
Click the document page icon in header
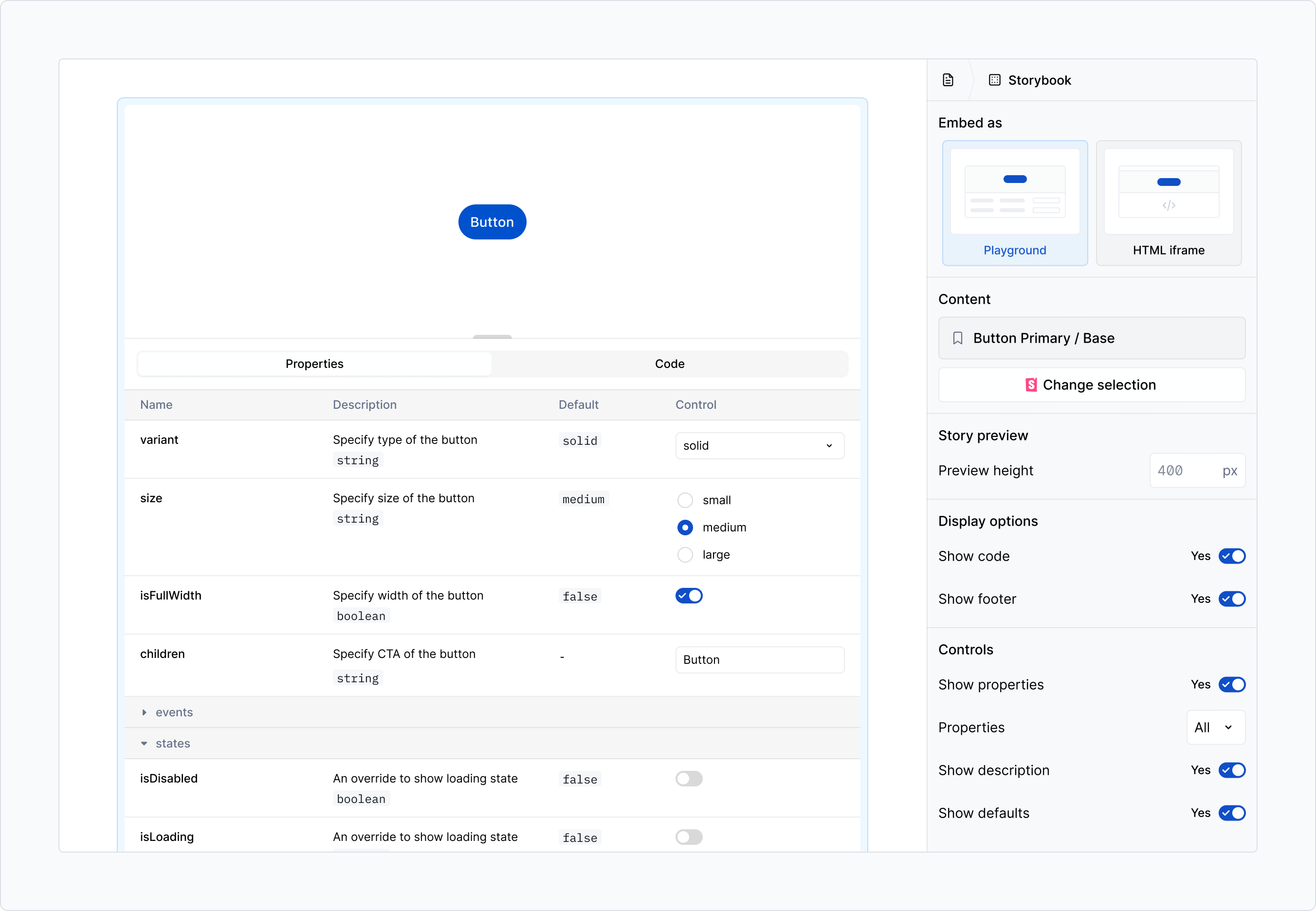(x=948, y=80)
